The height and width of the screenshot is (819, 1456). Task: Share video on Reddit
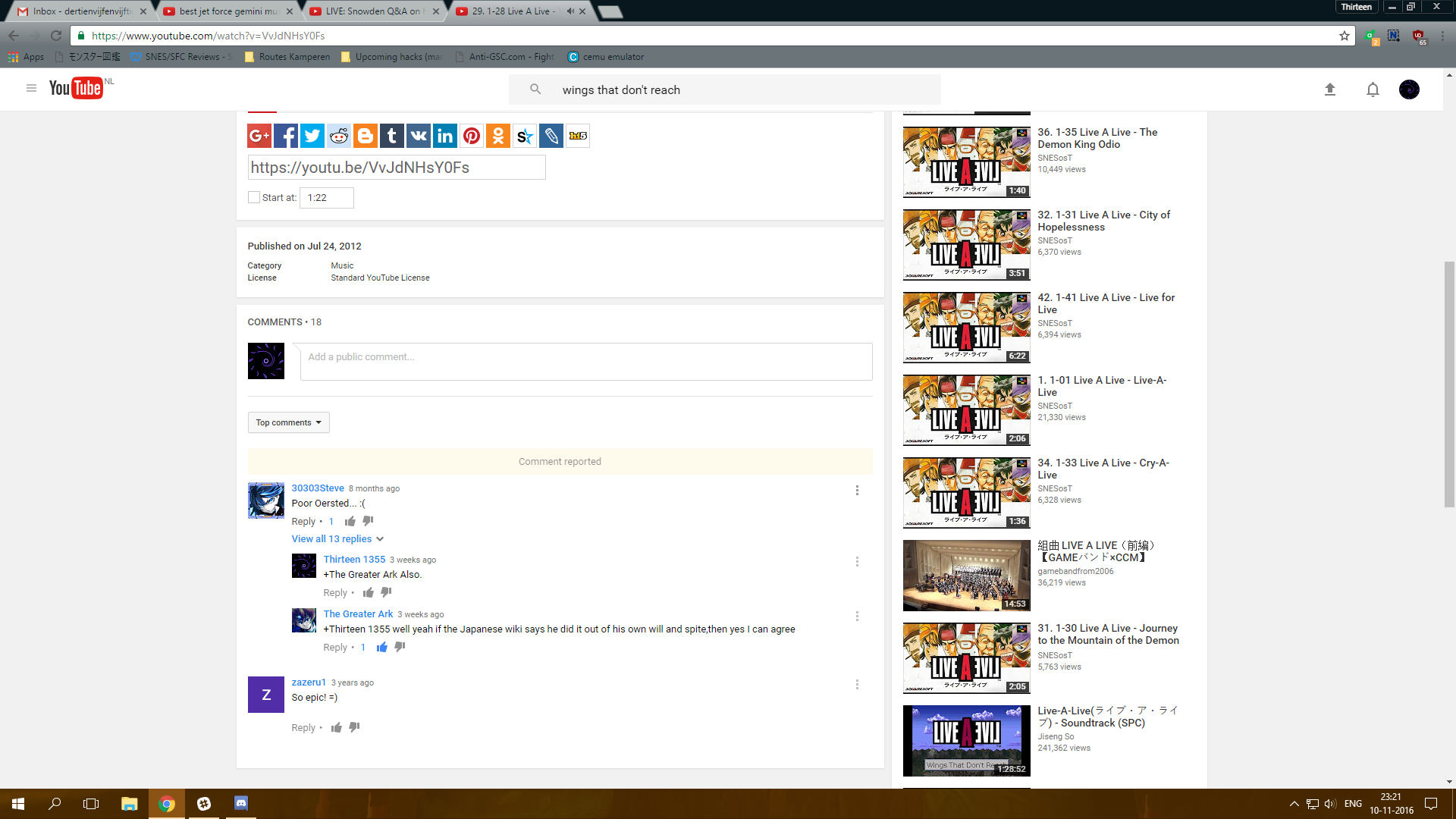click(339, 136)
